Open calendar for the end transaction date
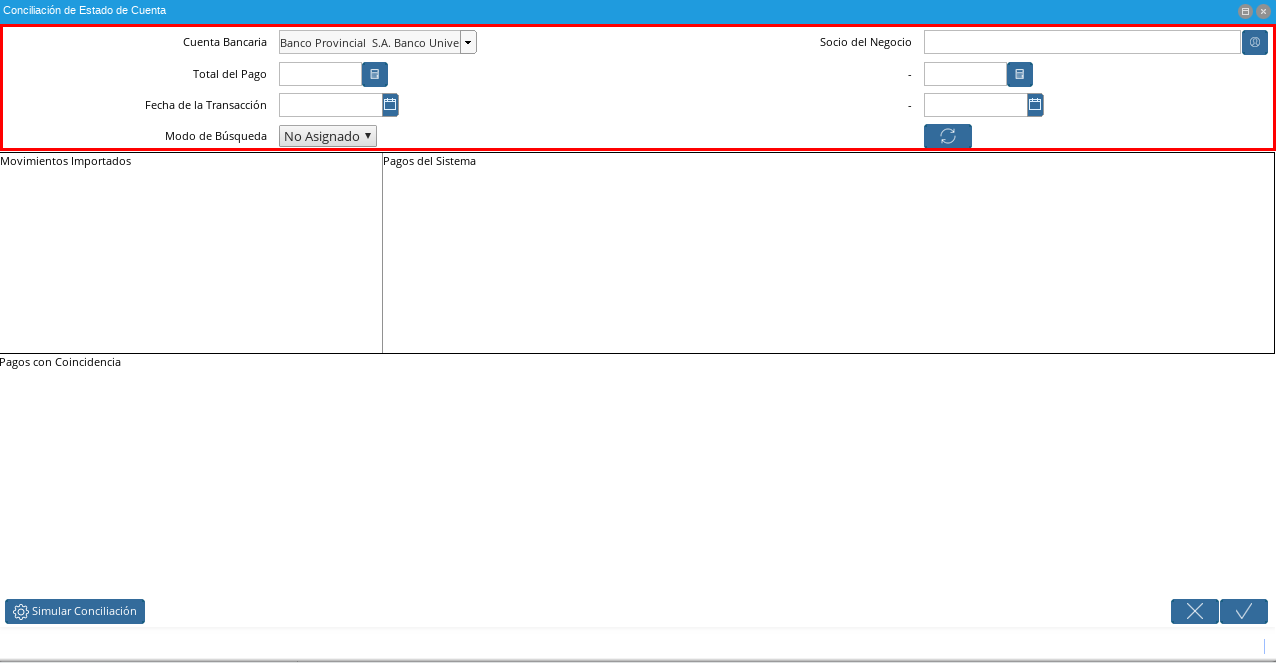 point(1035,104)
